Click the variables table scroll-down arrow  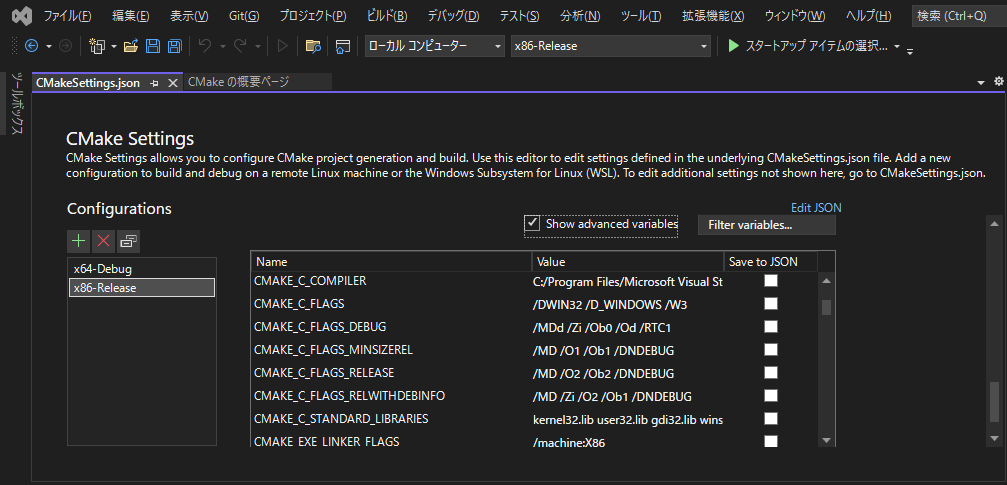tap(827, 440)
